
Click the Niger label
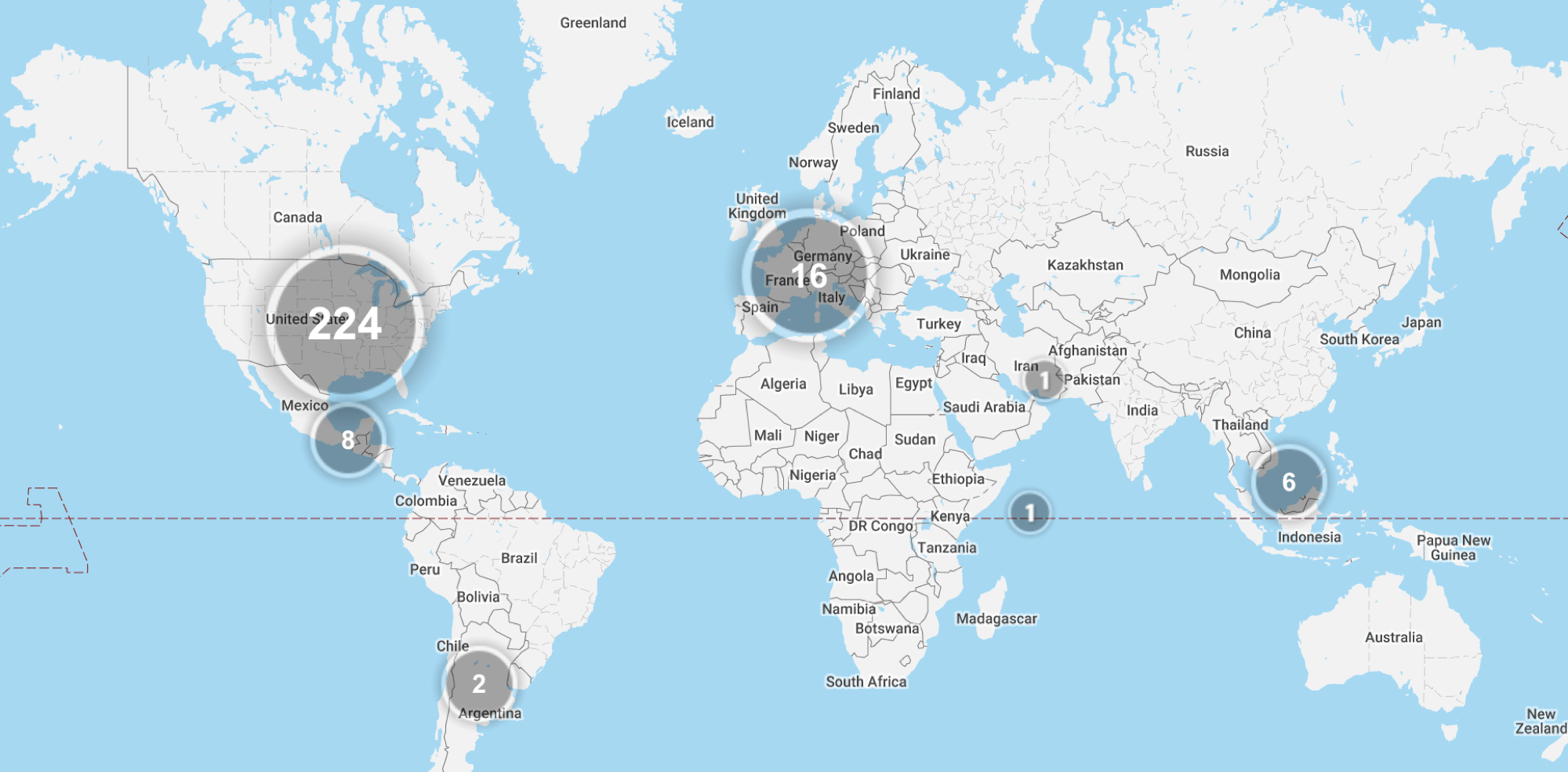(x=821, y=437)
